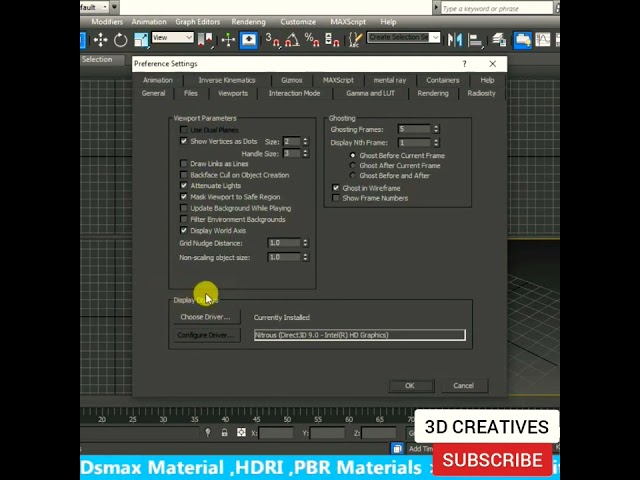The width and height of the screenshot is (640, 480).
Task: Enable Show Frame Numbers checkbox
Action: click(x=336, y=198)
